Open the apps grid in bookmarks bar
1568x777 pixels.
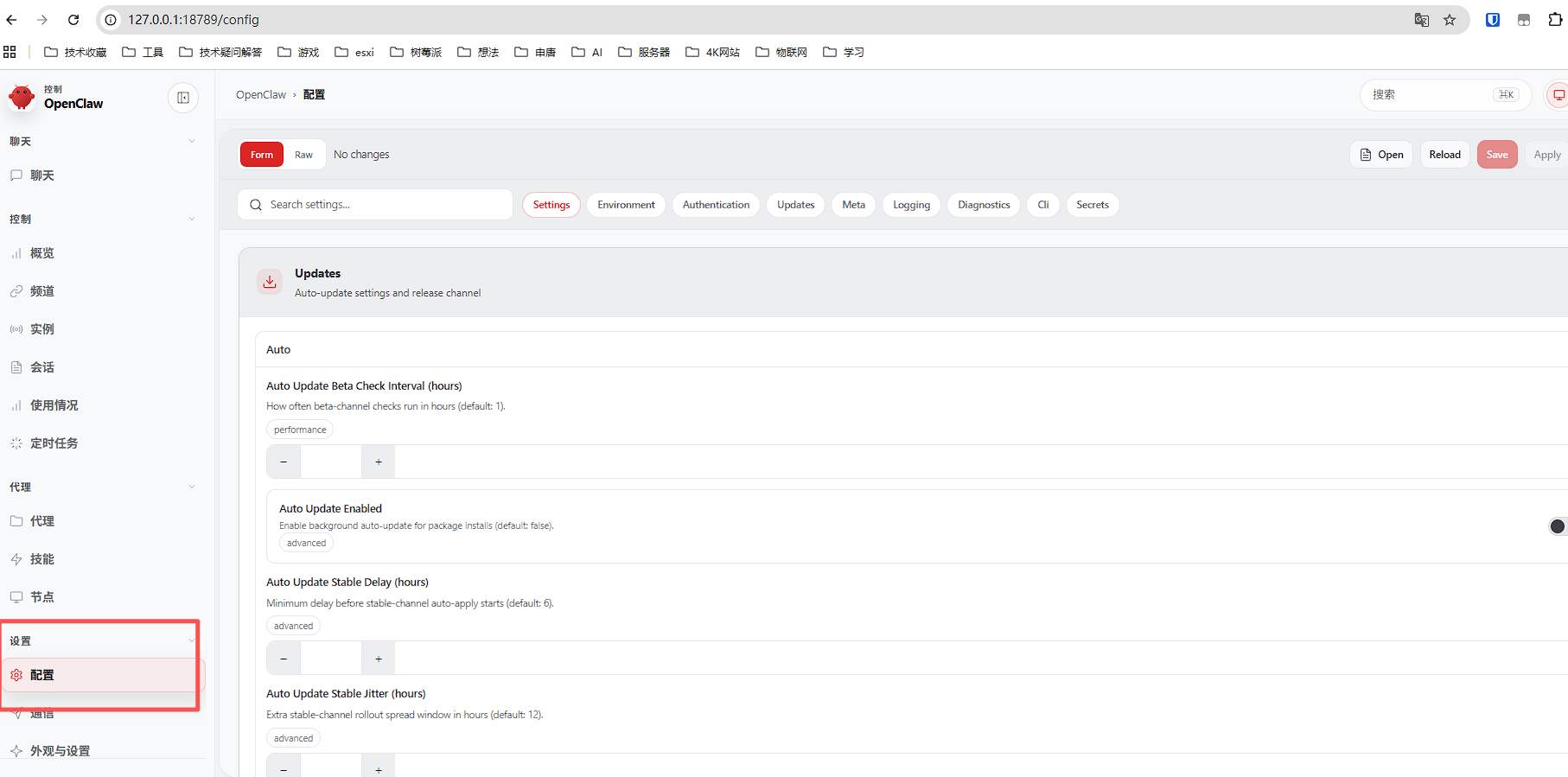coord(10,52)
